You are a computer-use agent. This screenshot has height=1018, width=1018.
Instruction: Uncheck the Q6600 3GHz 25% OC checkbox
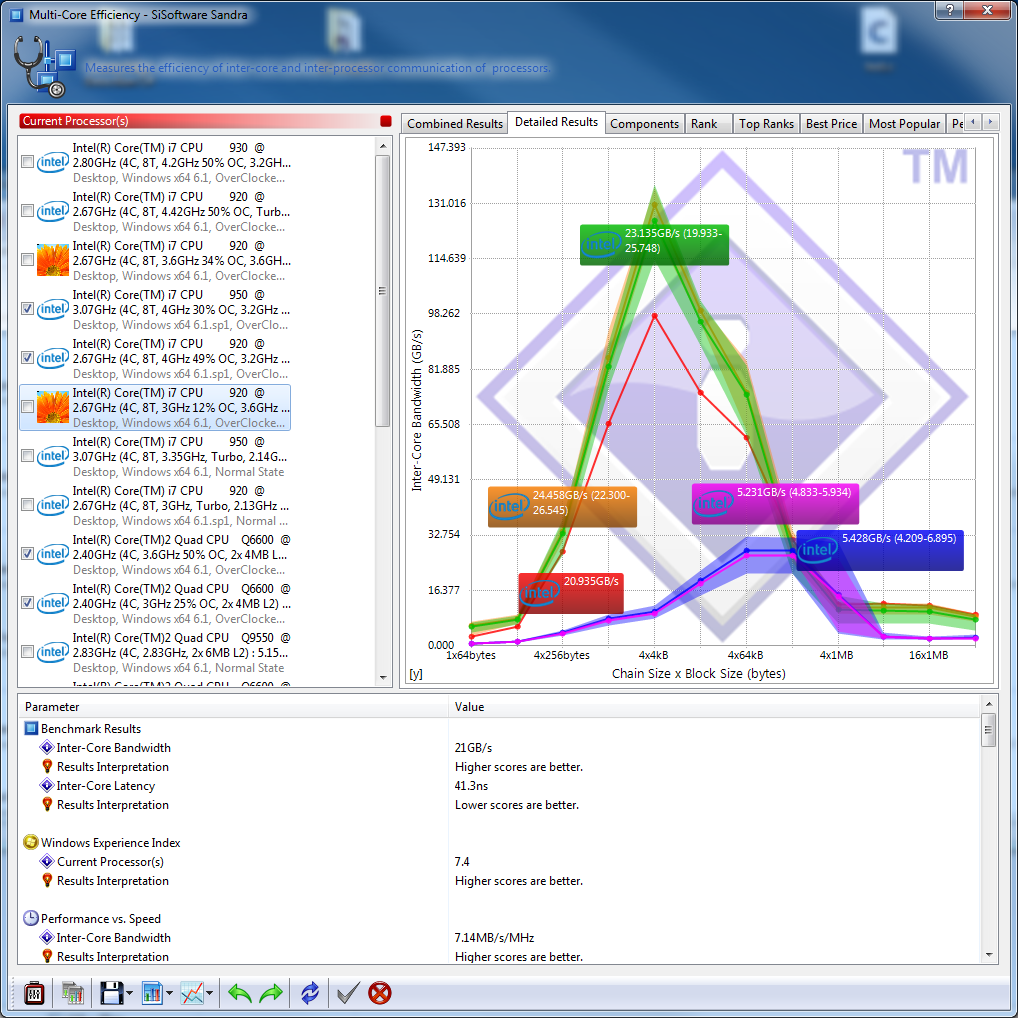point(27,602)
